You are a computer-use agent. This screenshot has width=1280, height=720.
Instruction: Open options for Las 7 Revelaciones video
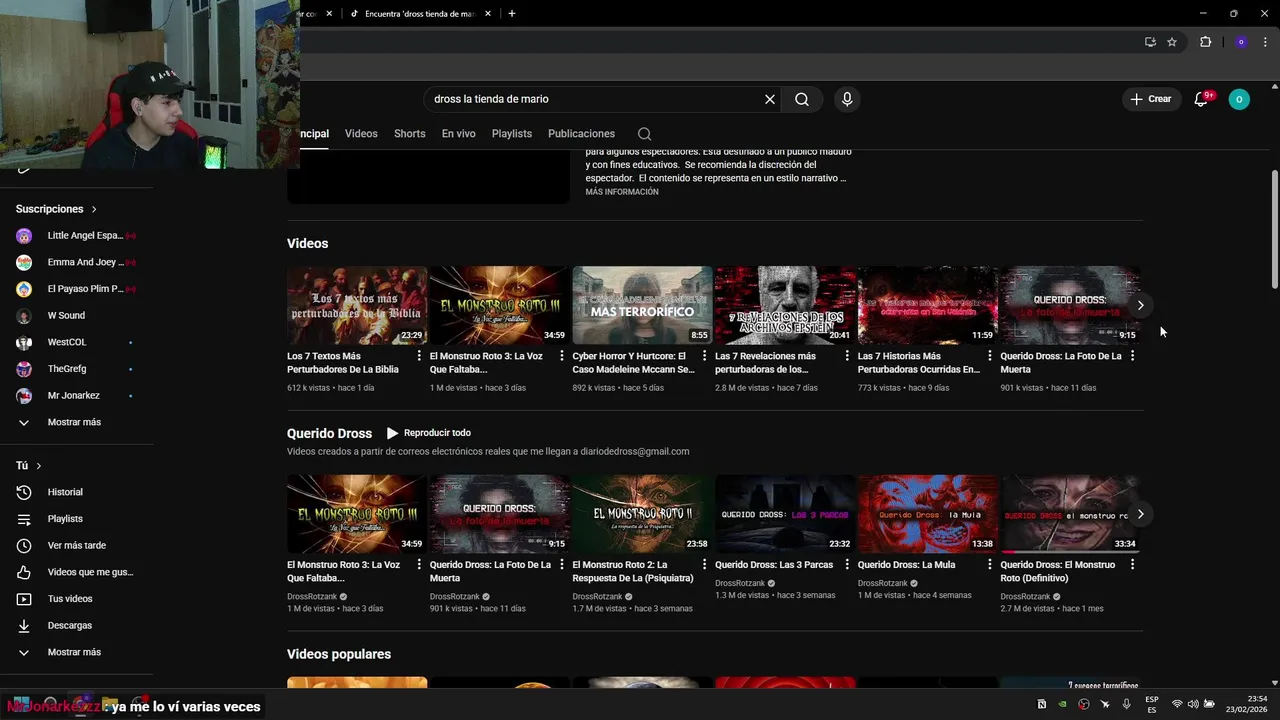point(847,356)
